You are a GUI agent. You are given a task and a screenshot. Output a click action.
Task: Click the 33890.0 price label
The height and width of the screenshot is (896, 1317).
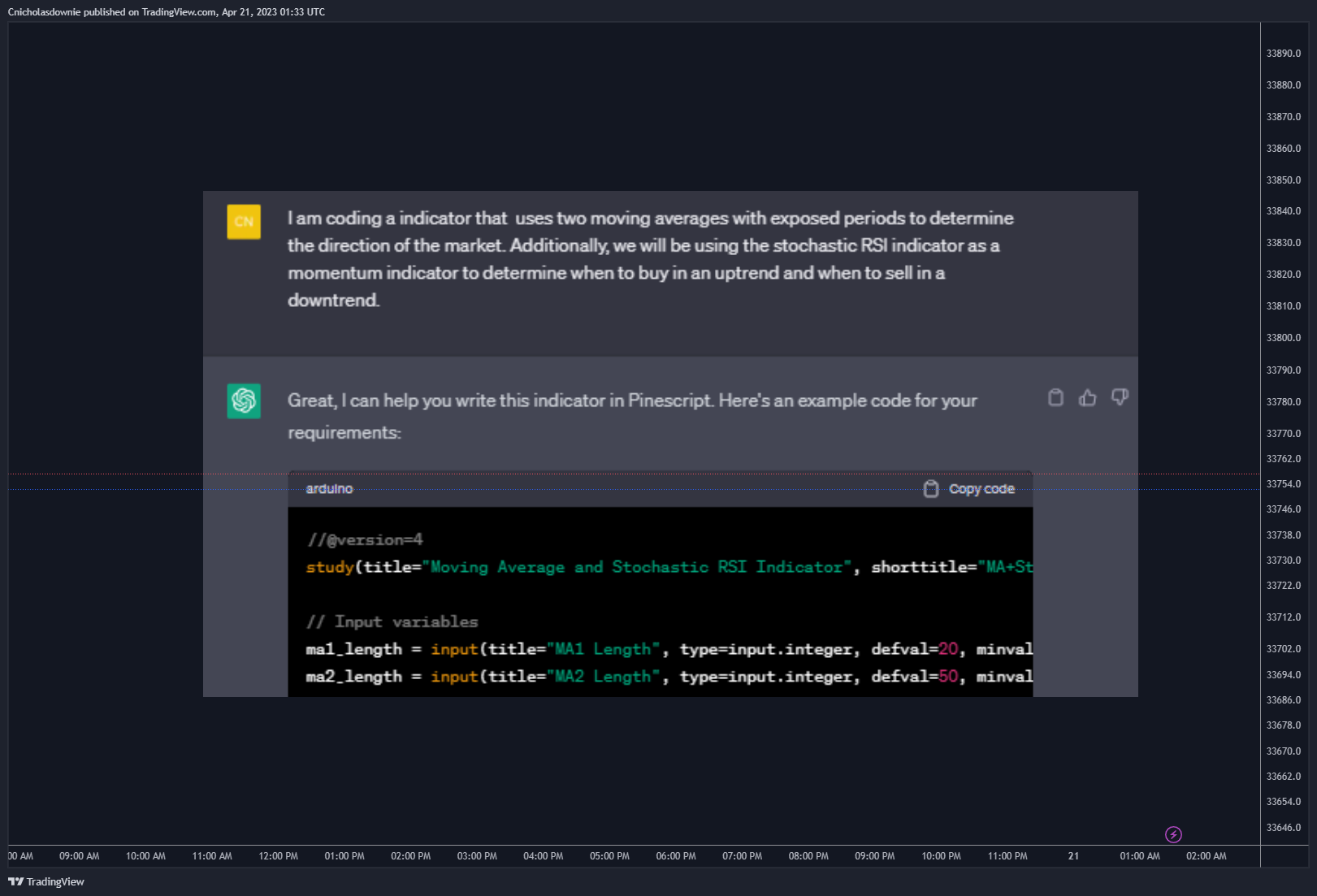(1284, 54)
